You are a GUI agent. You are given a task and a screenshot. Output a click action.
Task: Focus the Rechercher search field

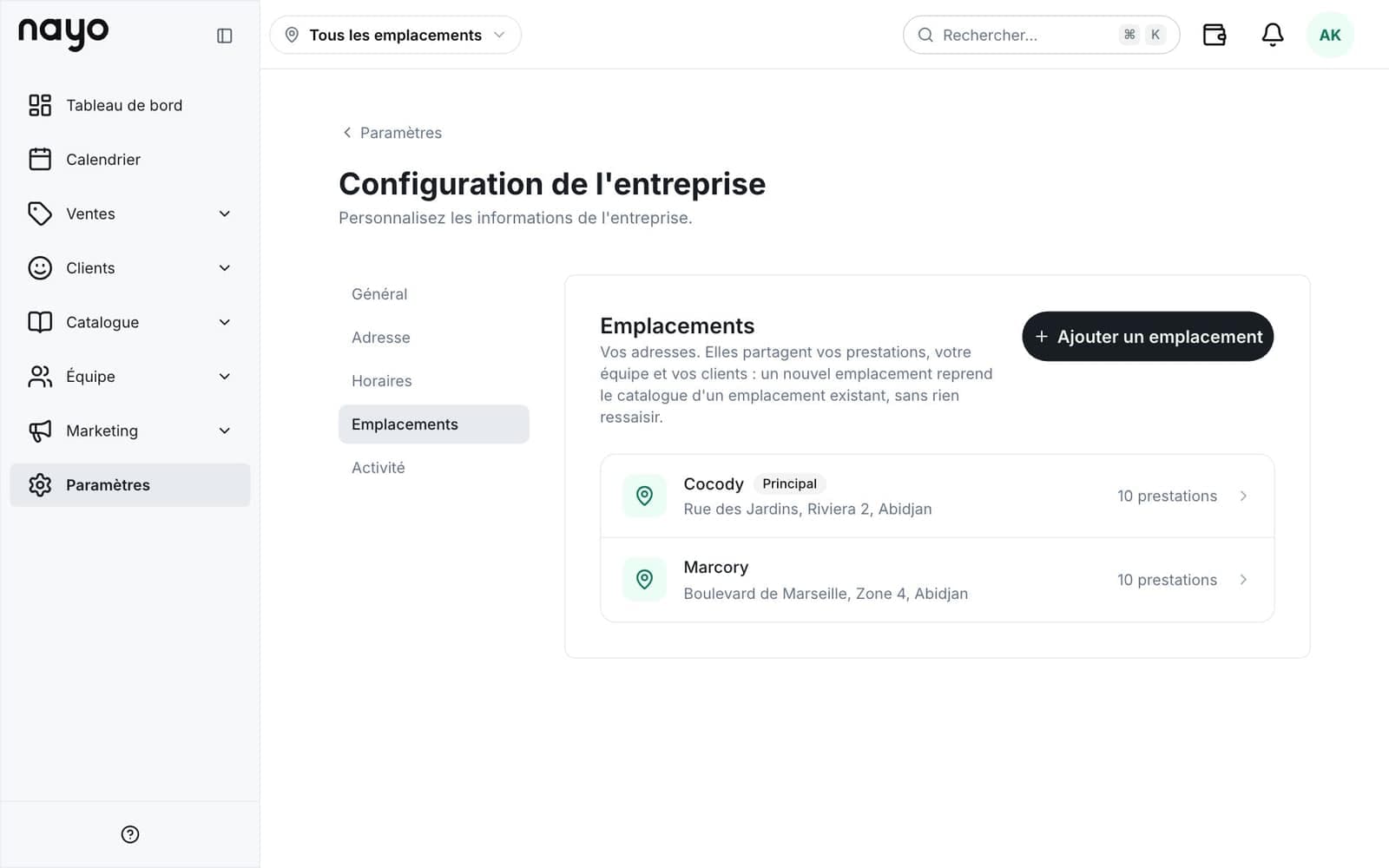click(x=1041, y=35)
